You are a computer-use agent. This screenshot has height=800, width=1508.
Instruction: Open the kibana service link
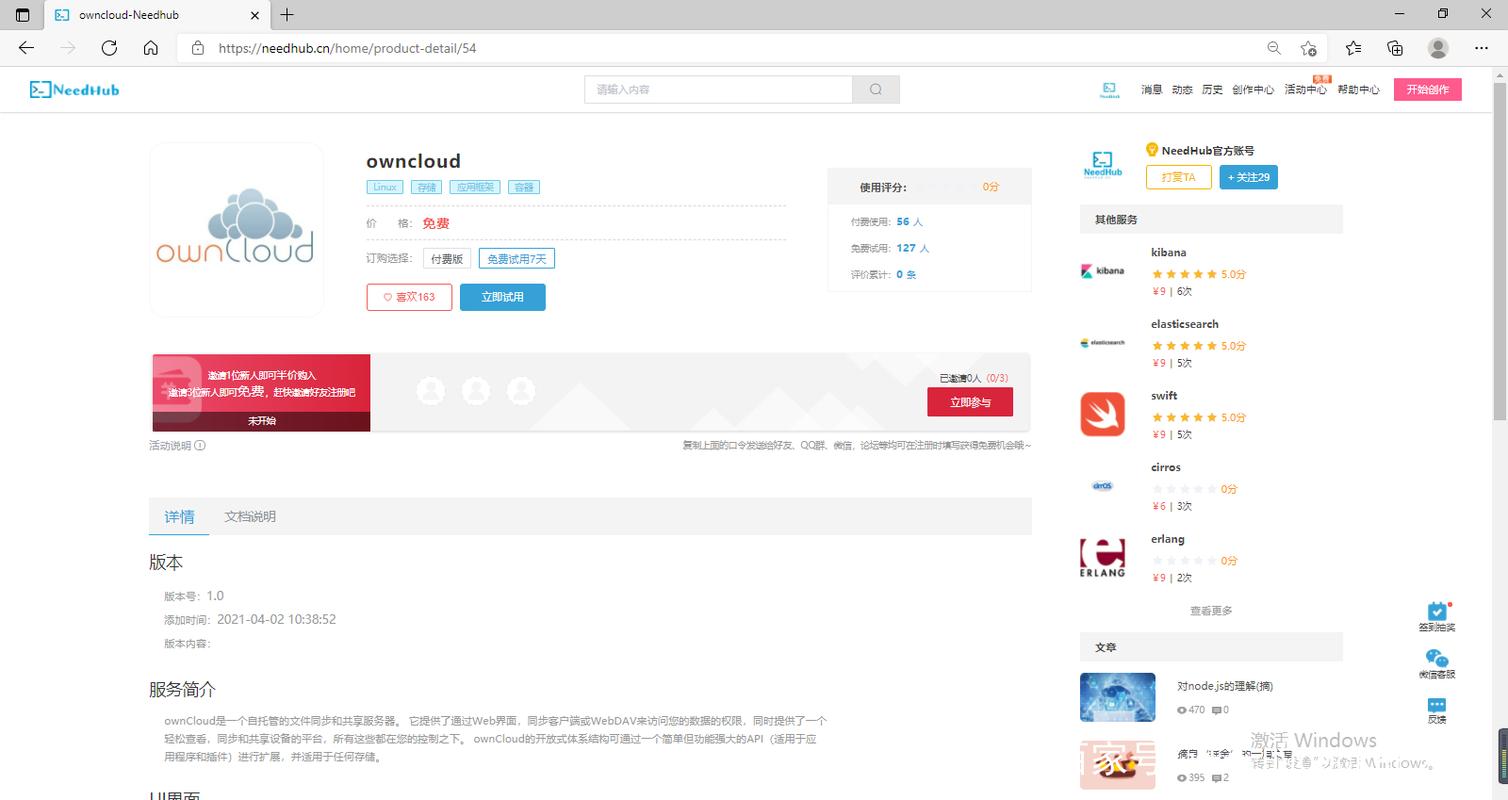[1169, 253]
